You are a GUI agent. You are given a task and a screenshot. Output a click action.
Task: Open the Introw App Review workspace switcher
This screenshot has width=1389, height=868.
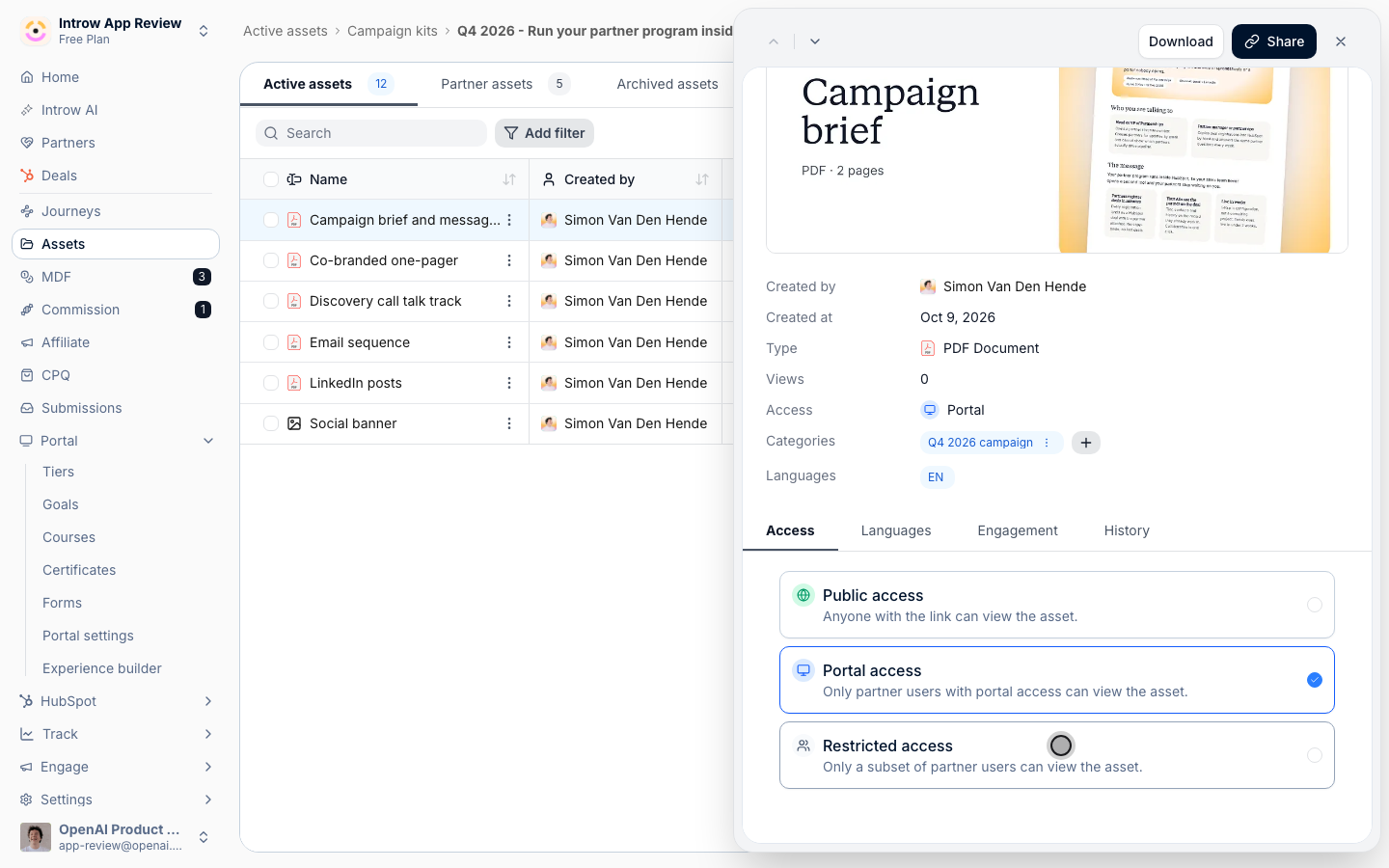tap(116, 31)
